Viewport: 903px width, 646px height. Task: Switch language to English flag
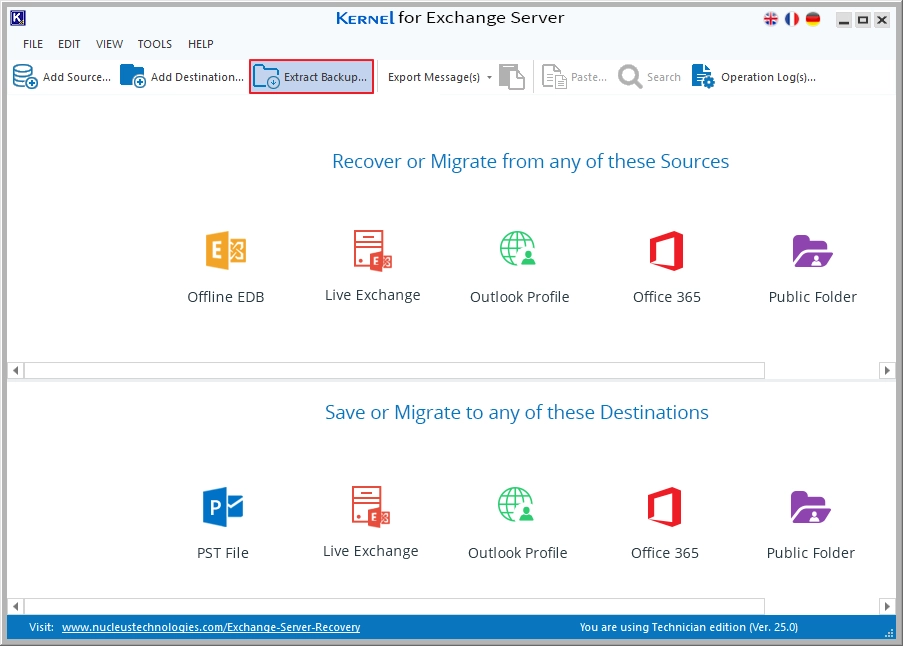(771, 19)
